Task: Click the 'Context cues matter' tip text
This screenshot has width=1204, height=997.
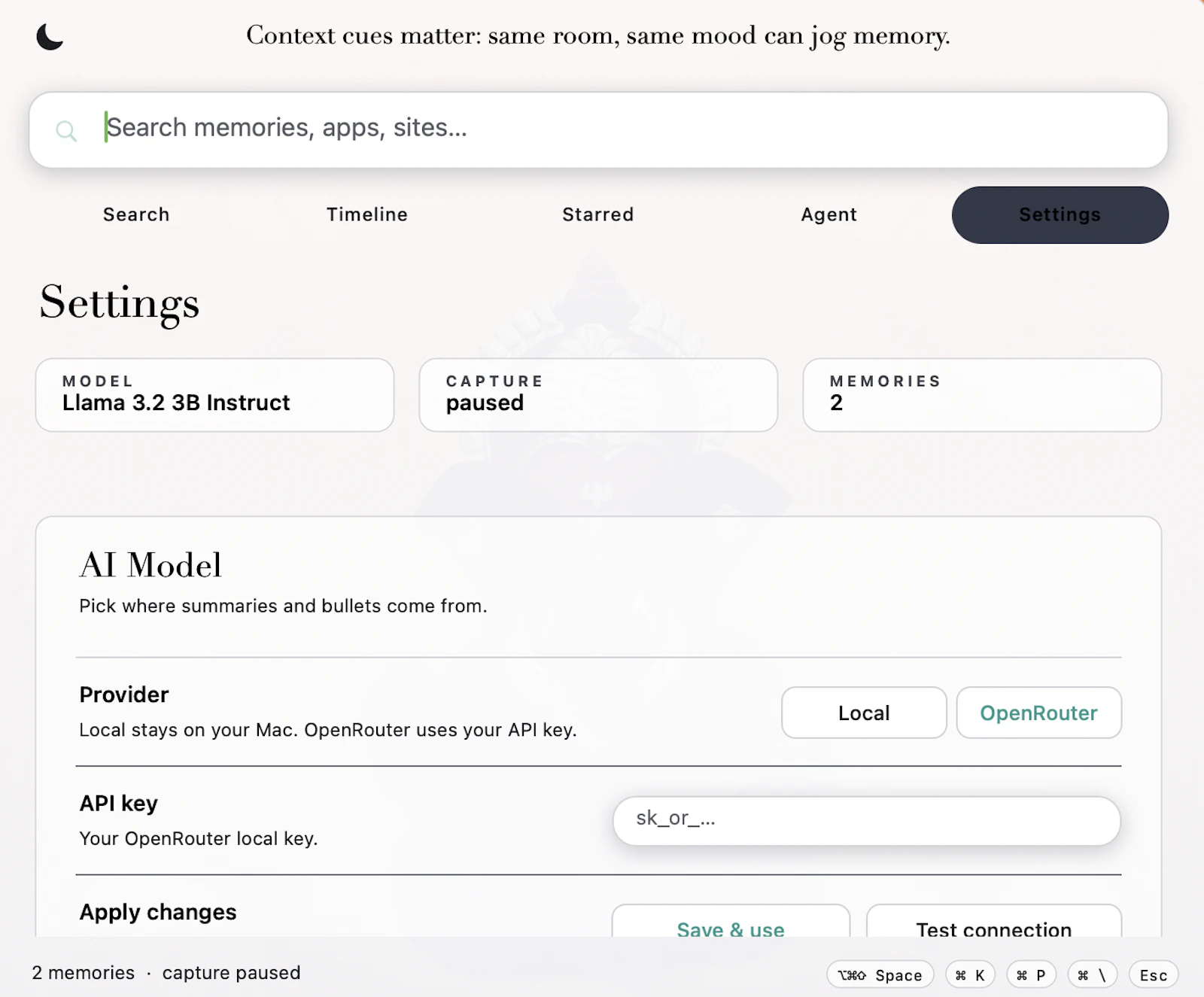Action: click(598, 35)
